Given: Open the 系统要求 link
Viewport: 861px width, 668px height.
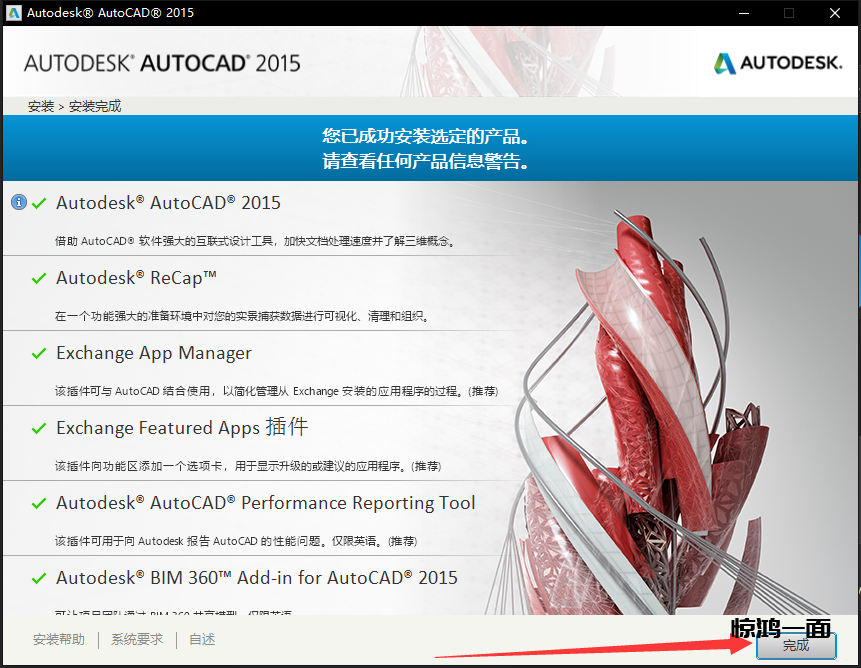Looking at the screenshot, I should click(137, 640).
